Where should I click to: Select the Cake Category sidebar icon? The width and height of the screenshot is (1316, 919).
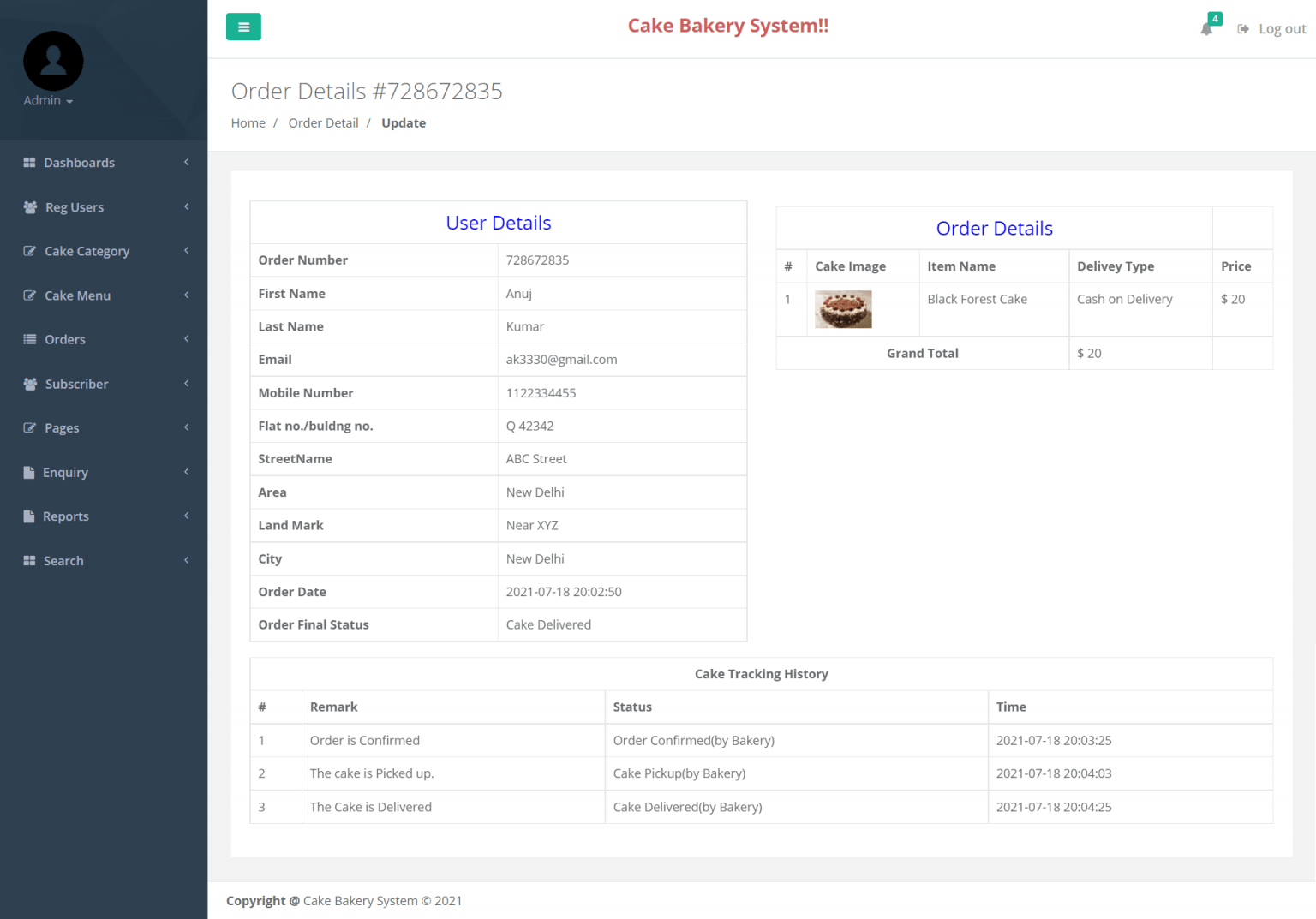(29, 251)
